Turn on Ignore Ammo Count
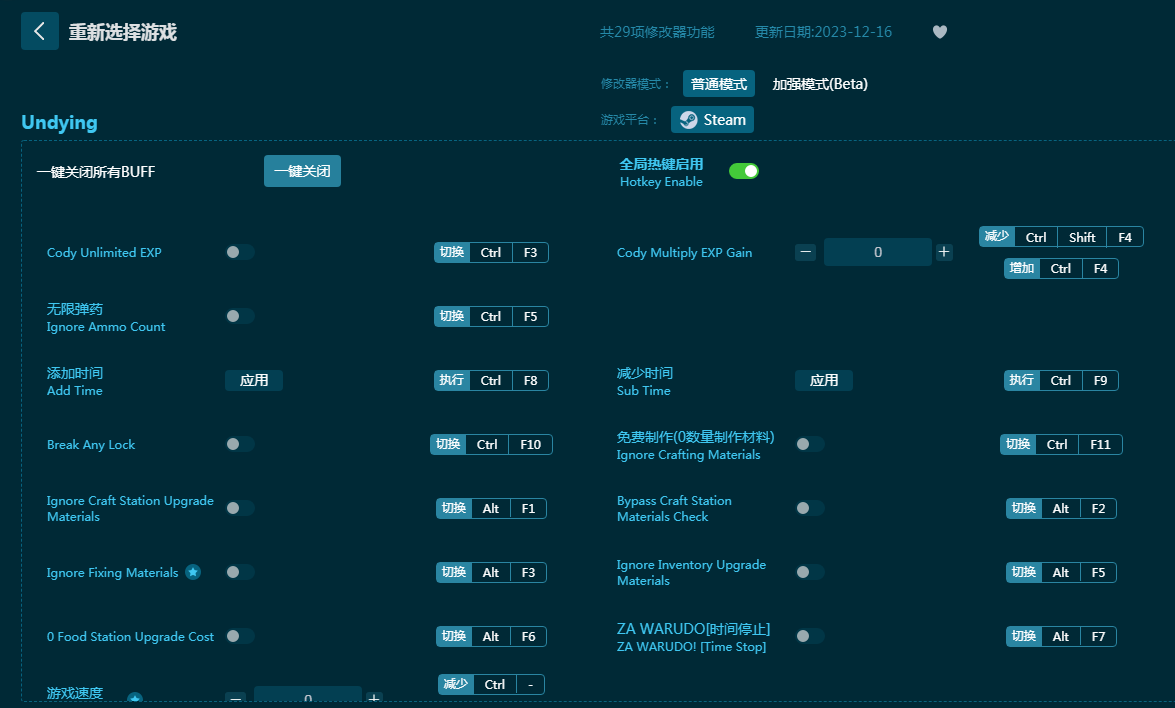The width and height of the screenshot is (1175, 708). click(x=240, y=316)
